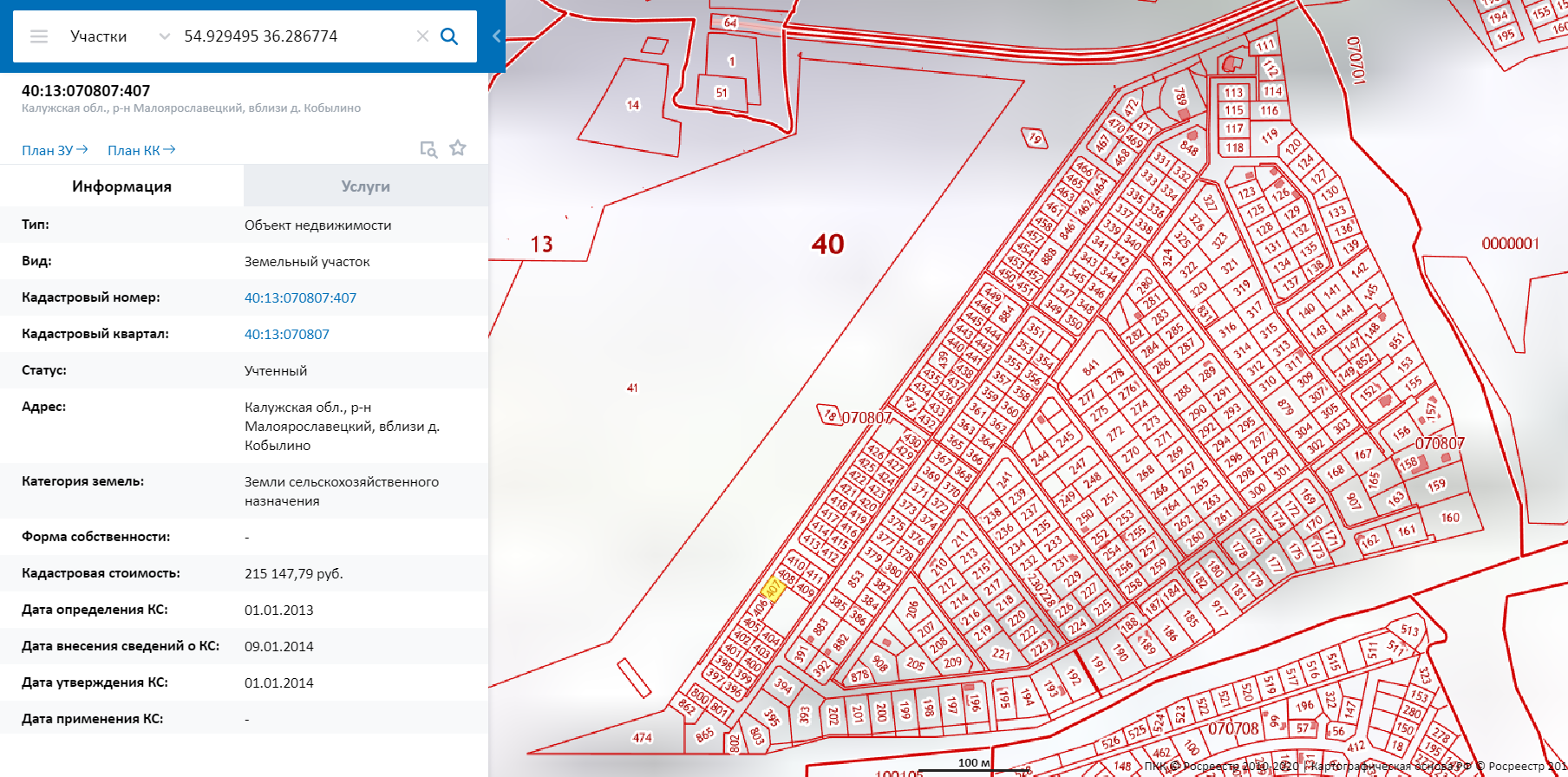
Task: Select map parcel number 160
Action: (x=1450, y=518)
